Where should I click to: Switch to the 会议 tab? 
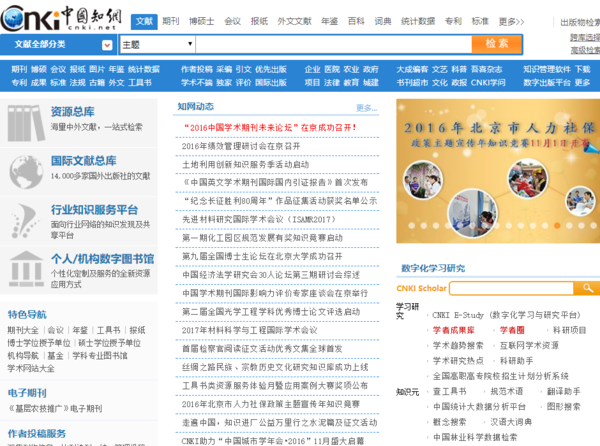[x=232, y=21]
